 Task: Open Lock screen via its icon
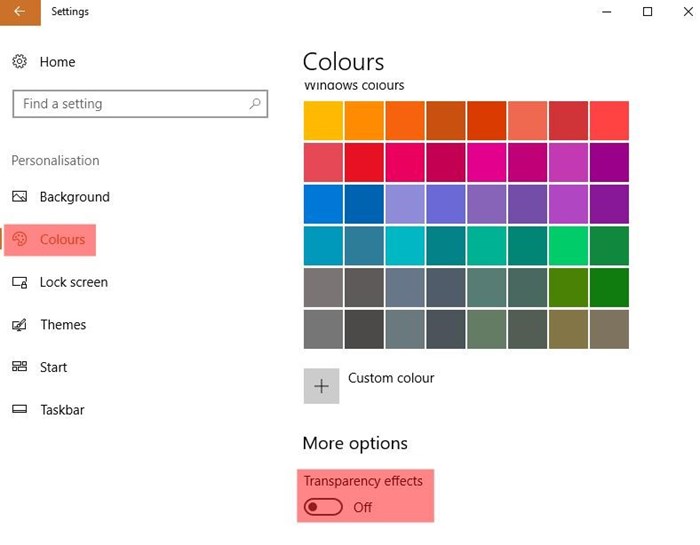pyautogui.click(x=19, y=282)
